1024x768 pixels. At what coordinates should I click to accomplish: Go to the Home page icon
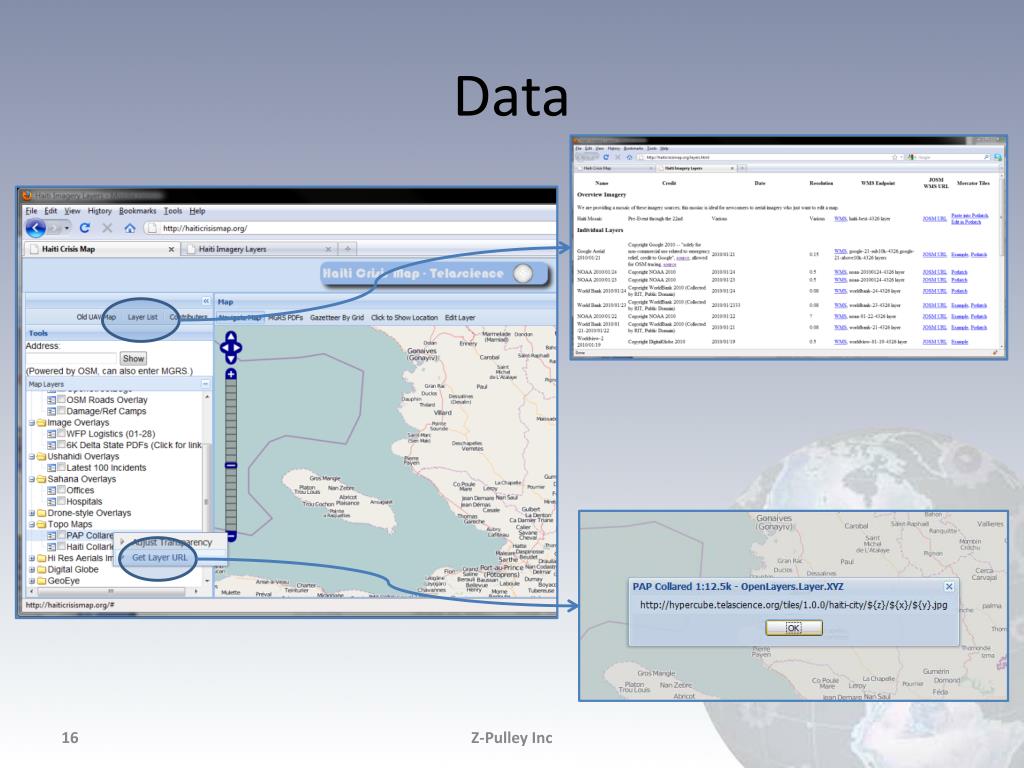tap(130, 228)
